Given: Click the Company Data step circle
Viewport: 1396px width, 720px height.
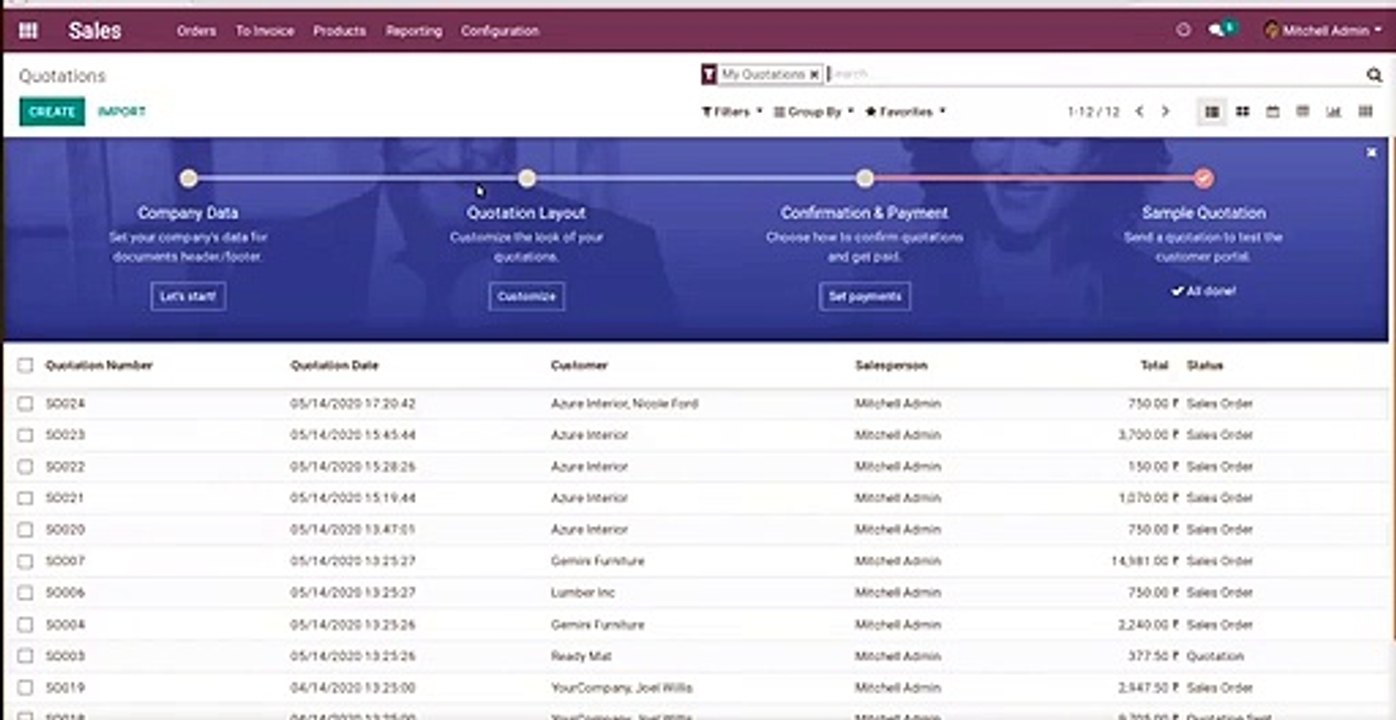Looking at the screenshot, I should 188,179.
